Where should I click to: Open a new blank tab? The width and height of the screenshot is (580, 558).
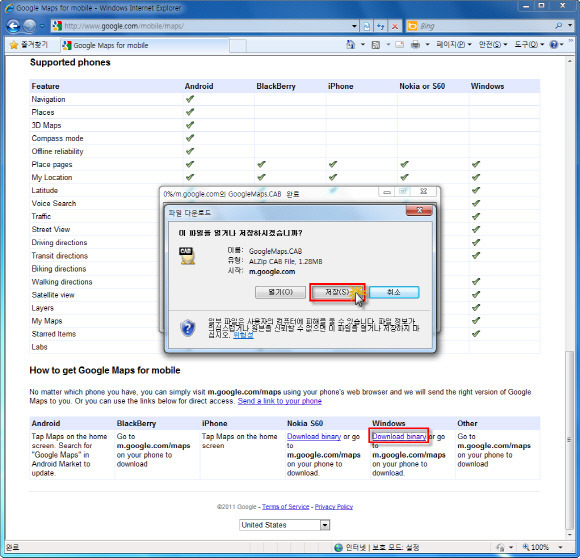238,45
